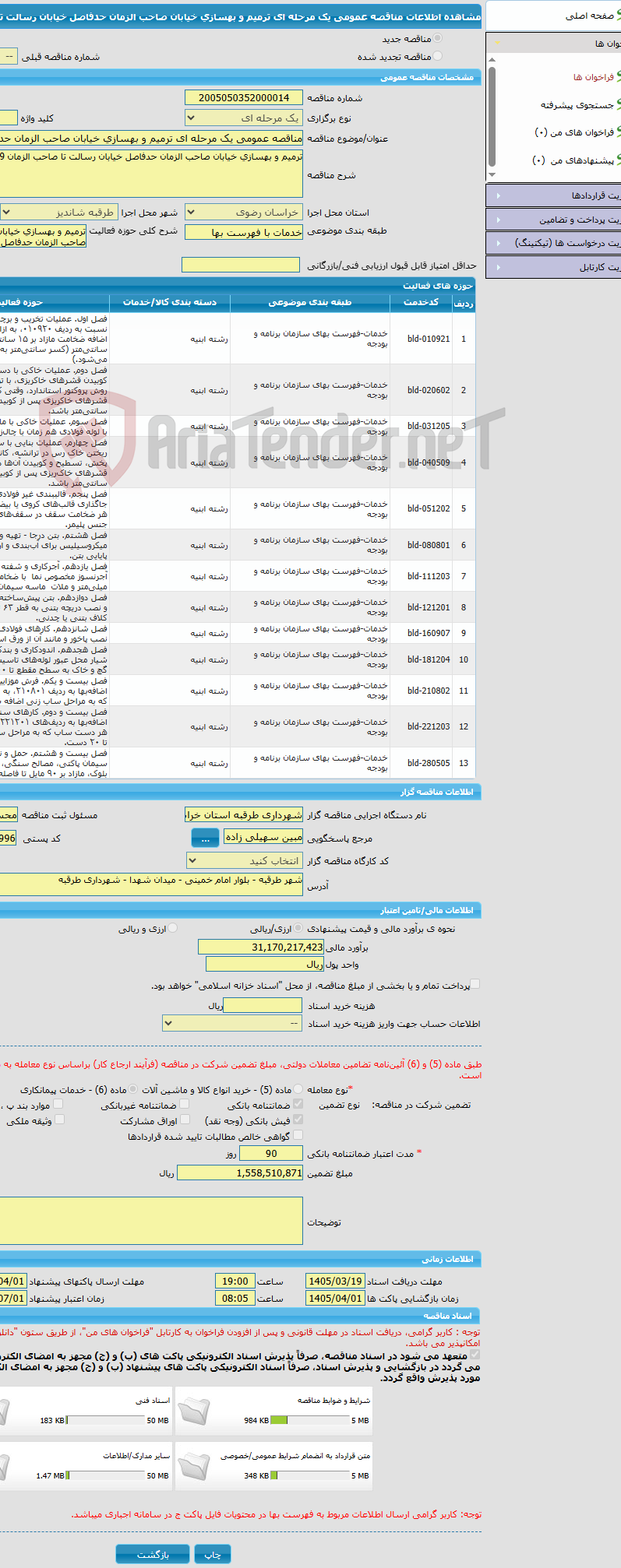Click table code bld-280505

(x=429, y=763)
